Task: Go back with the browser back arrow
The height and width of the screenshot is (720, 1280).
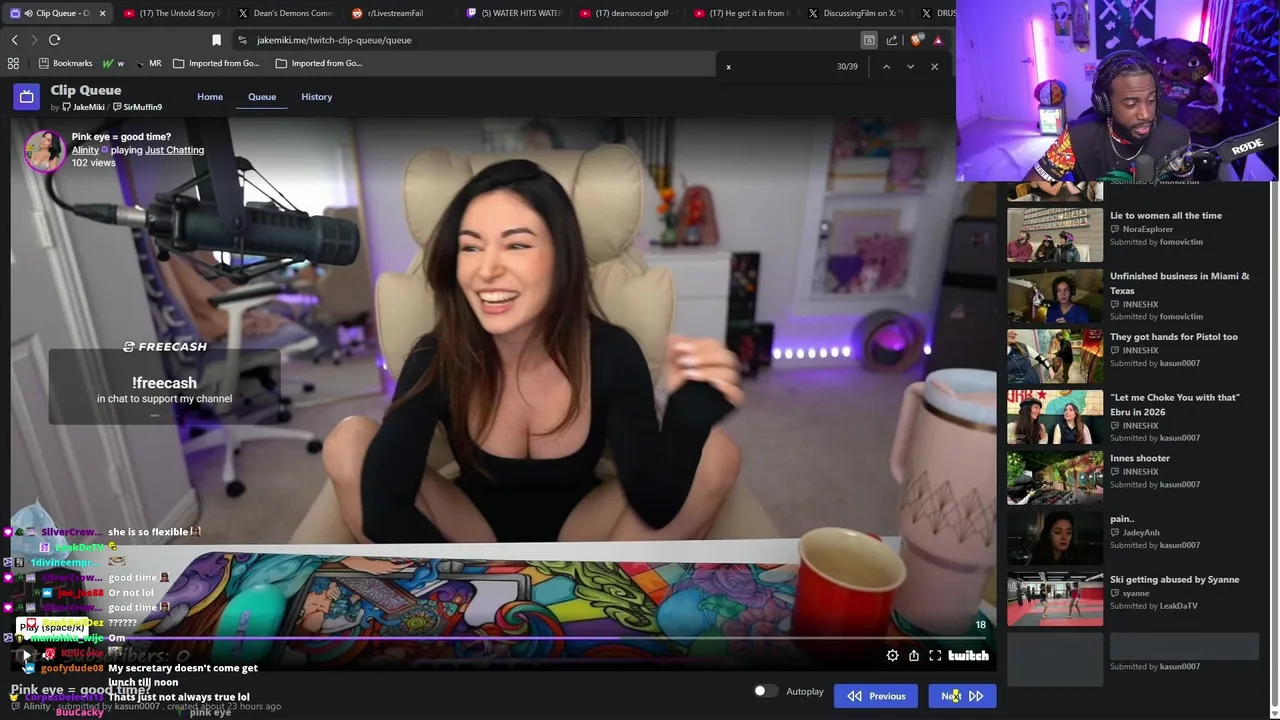Action: click(15, 40)
